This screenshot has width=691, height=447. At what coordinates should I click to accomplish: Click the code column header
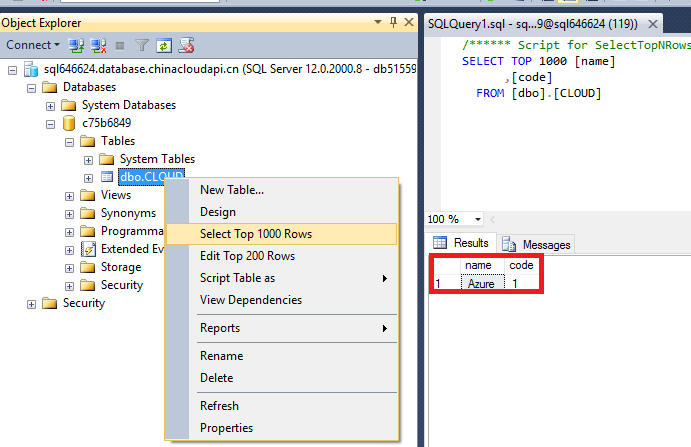521,265
